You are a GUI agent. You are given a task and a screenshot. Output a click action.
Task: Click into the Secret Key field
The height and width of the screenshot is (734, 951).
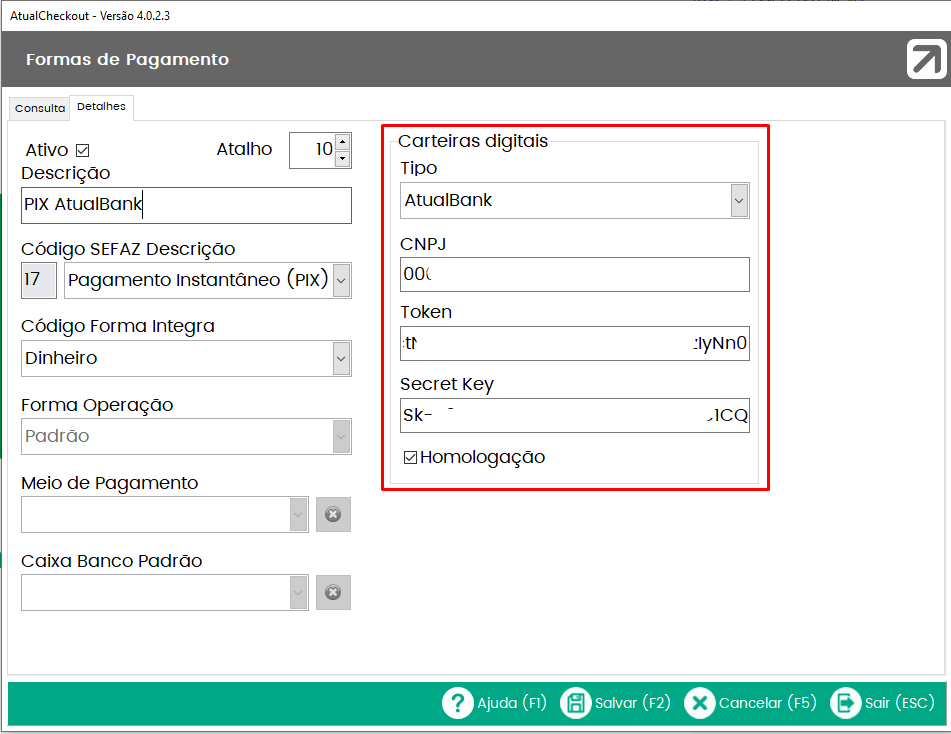(x=574, y=415)
